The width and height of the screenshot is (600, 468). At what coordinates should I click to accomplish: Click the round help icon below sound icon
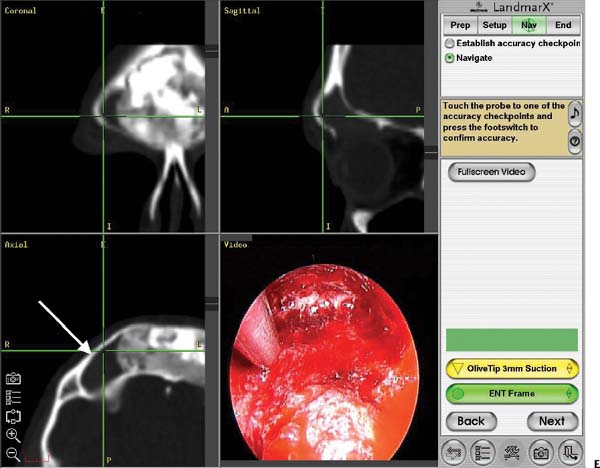coord(575,142)
